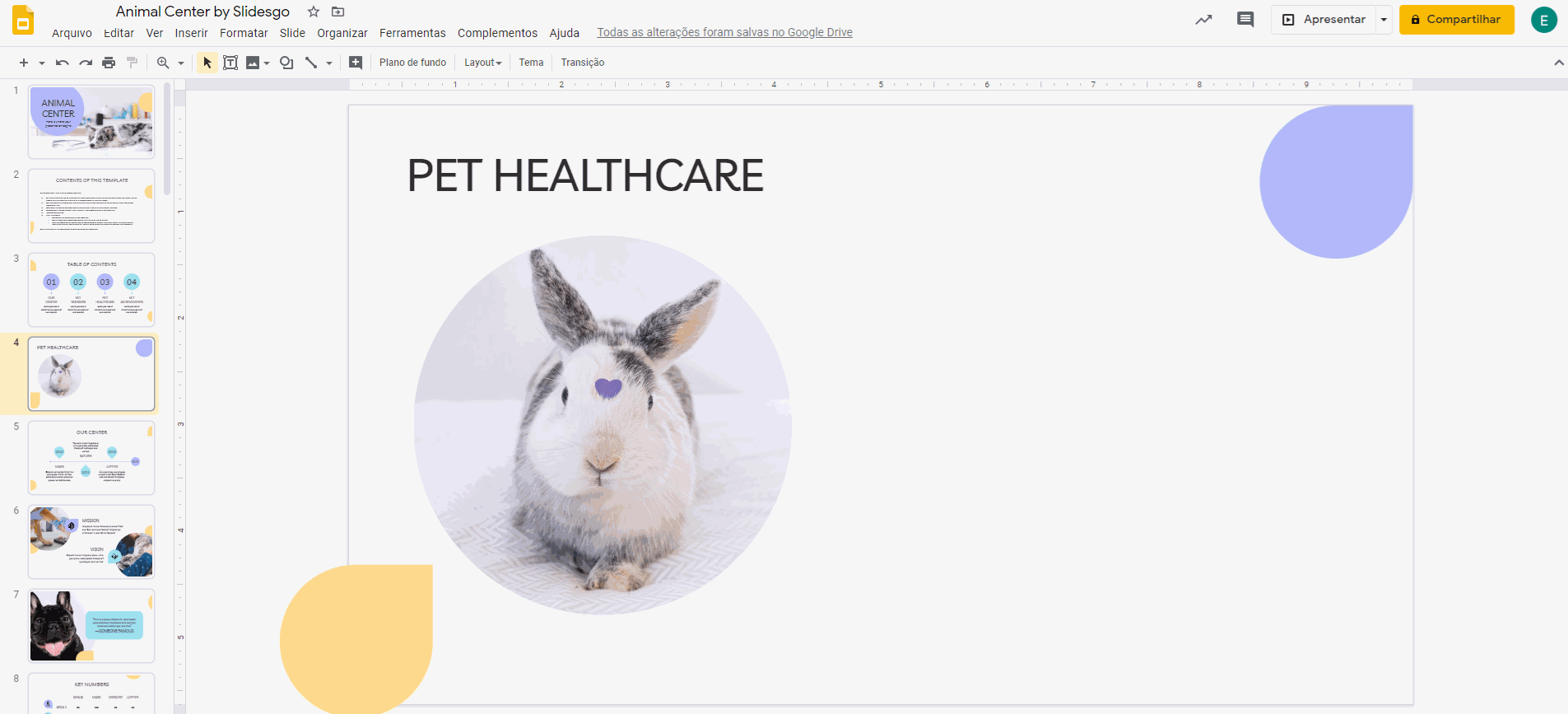
Task: Click the PET HEALTHCARE title text
Action: coord(585,175)
